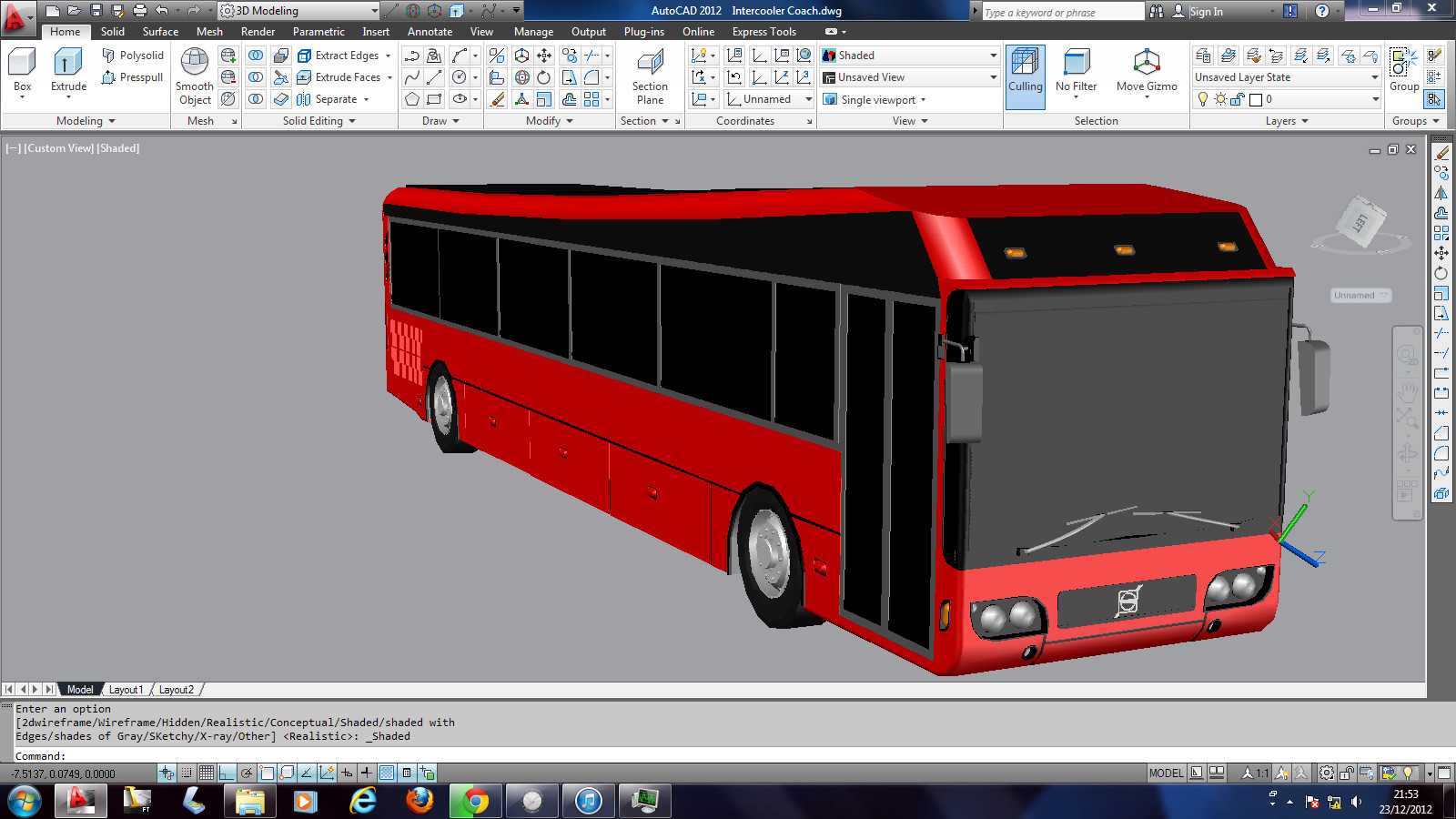Click the [Custom View] viewport label
Image resolution: width=1456 pixels, height=819 pixels.
coord(59,148)
